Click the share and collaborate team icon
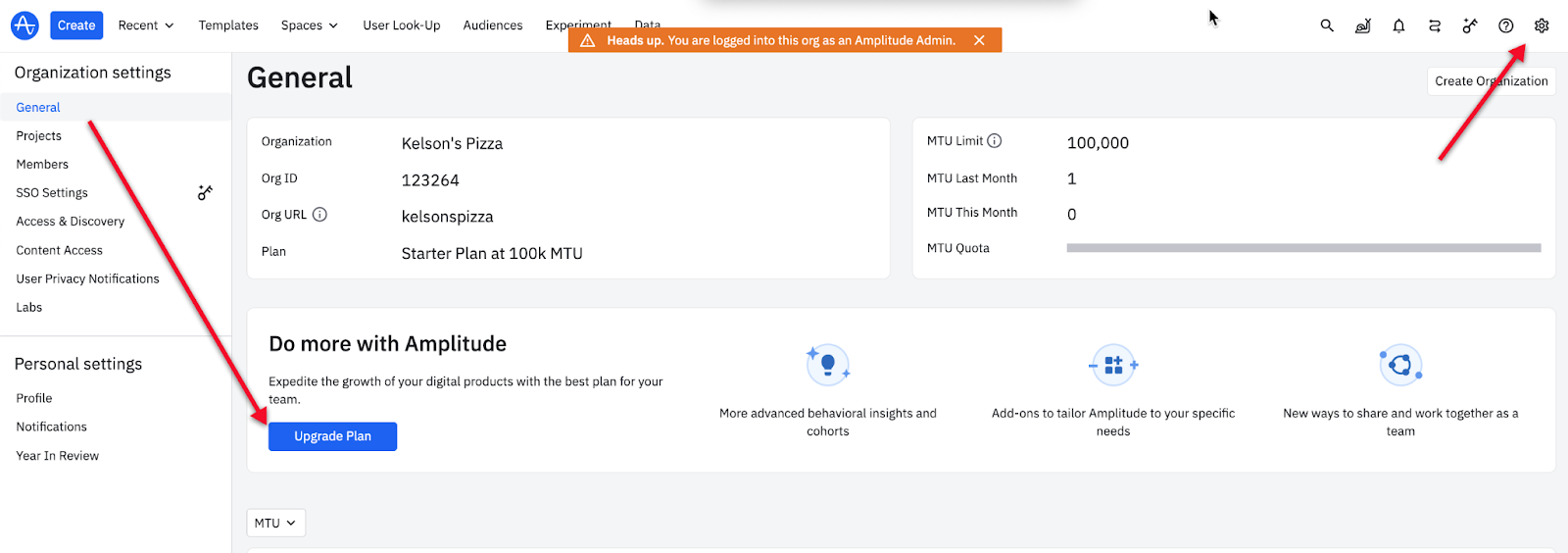Viewport: 1568px width, 553px height. (1400, 365)
